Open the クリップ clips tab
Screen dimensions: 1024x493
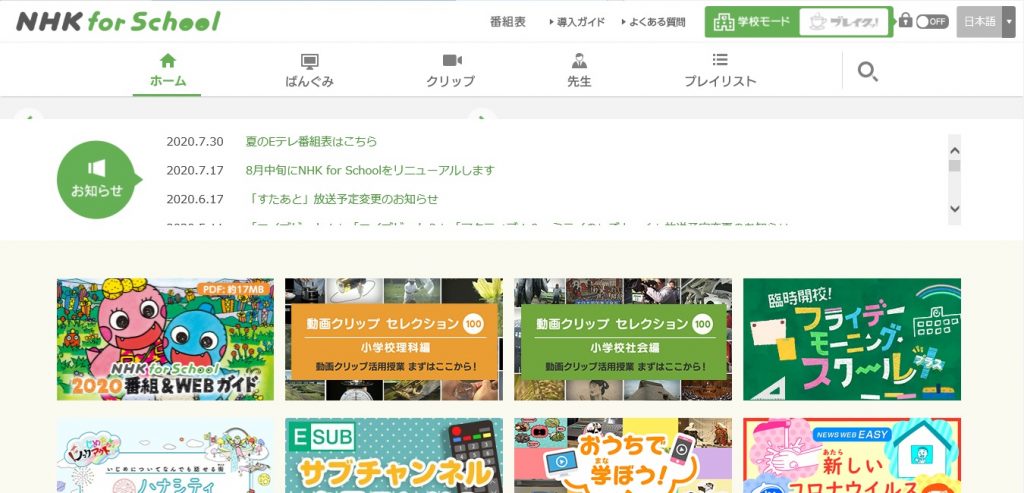451,71
